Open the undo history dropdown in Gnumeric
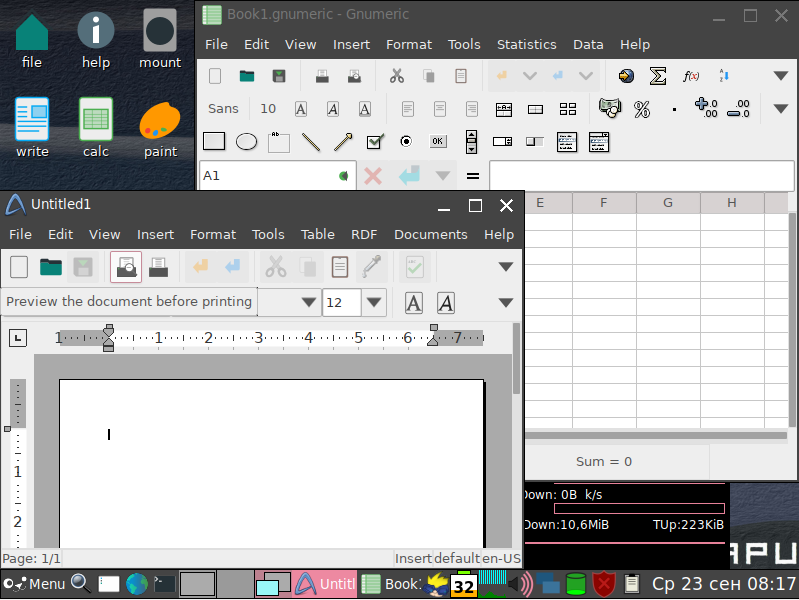The image size is (799, 600). pyautogui.click(x=530, y=76)
